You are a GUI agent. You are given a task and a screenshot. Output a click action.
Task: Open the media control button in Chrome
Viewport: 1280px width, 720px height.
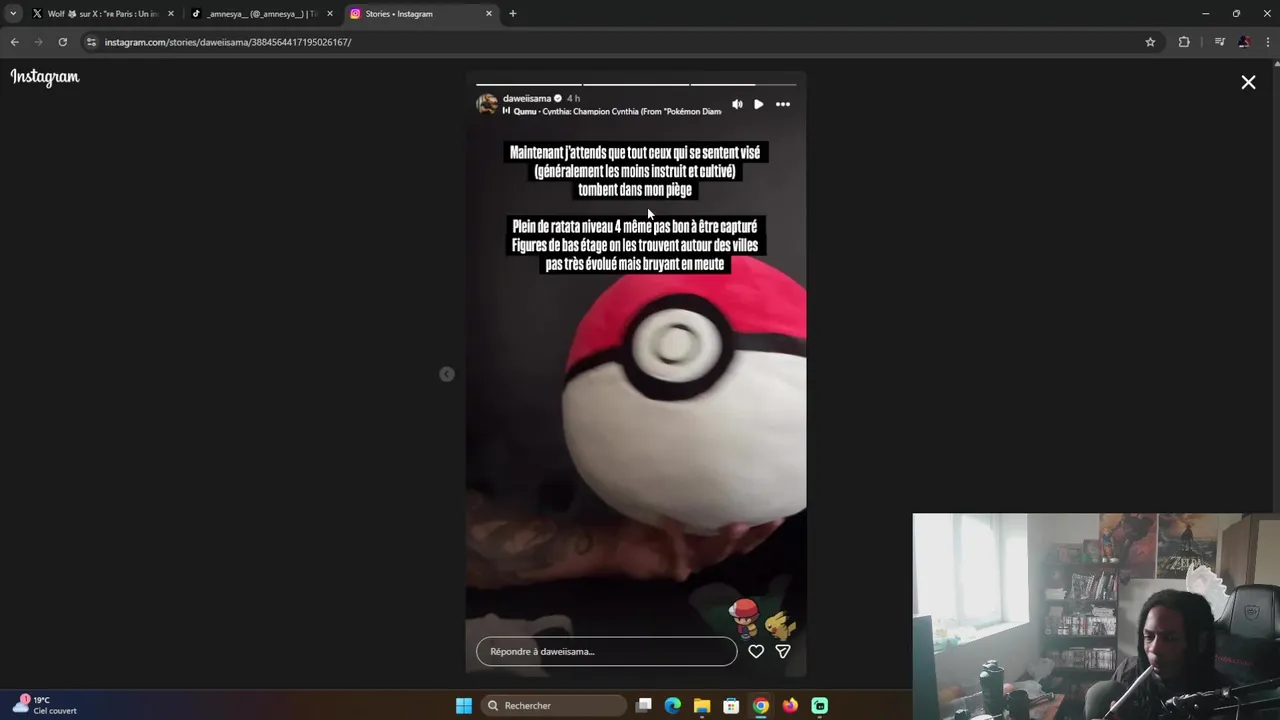(x=1220, y=42)
